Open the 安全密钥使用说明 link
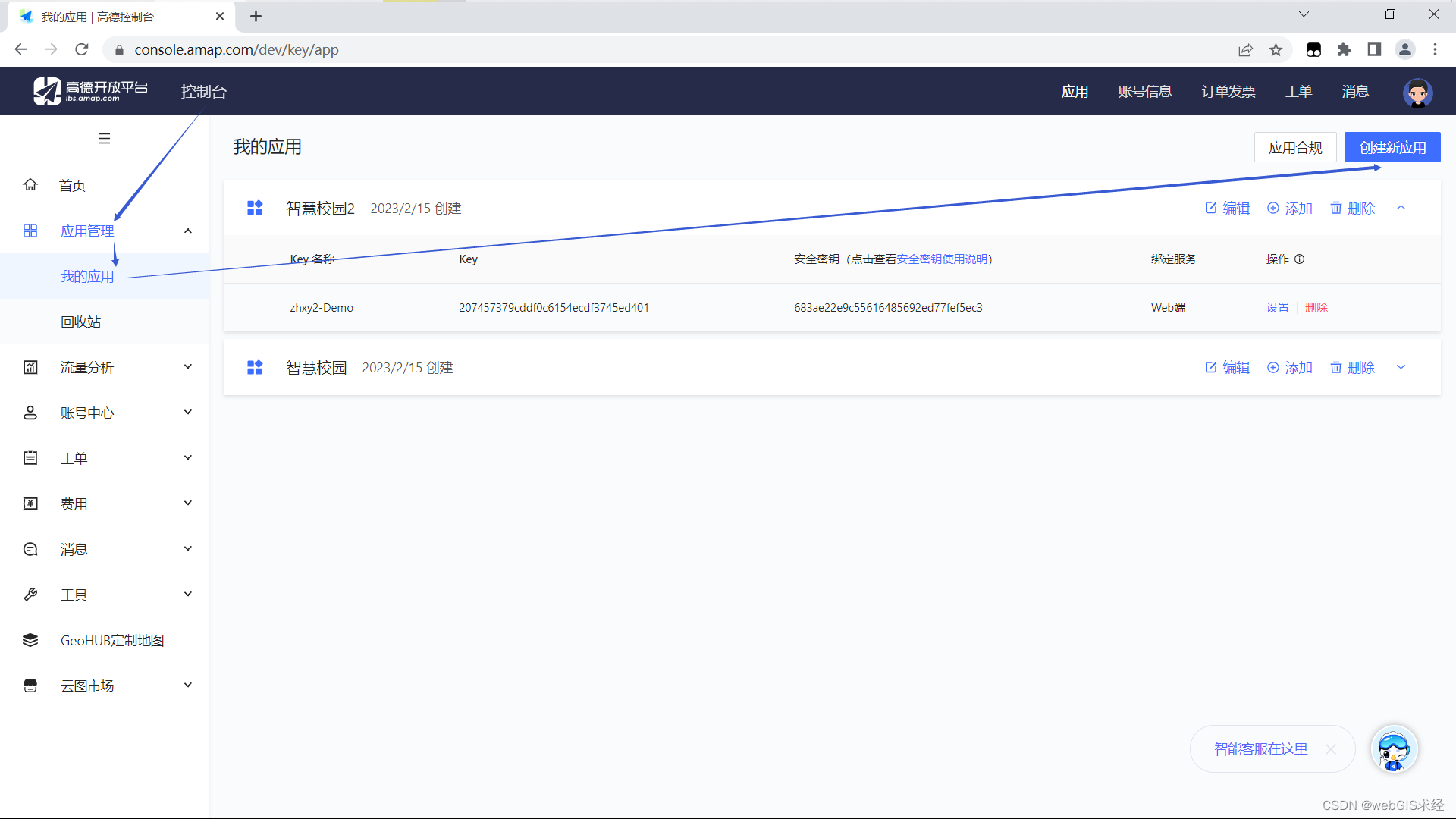The width and height of the screenshot is (1456, 819). (x=942, y=259)
